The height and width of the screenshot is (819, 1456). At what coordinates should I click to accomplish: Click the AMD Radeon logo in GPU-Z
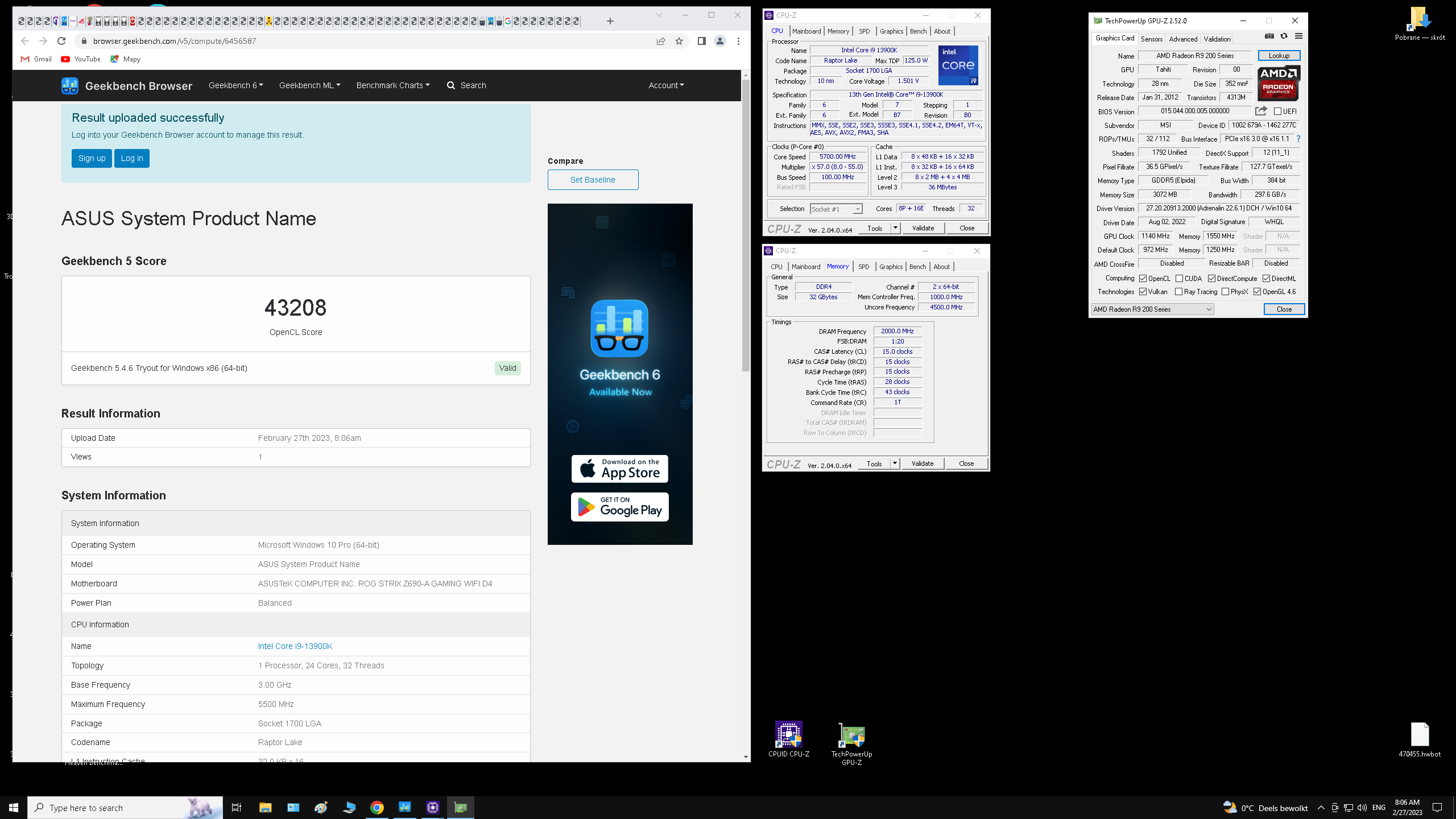coord(1279,83)
